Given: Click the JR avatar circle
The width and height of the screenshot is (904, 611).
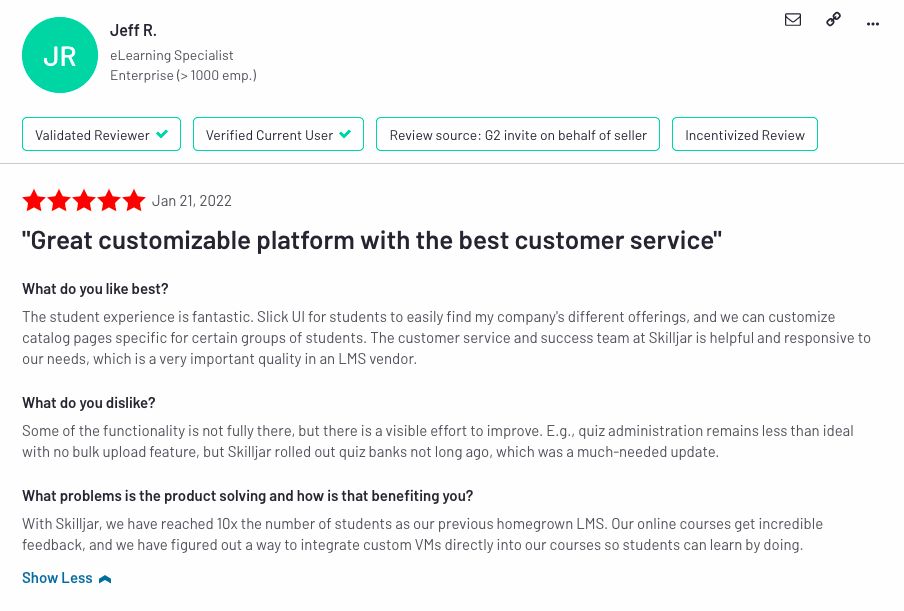Looking at the screenshot, I should pos(60,55).
